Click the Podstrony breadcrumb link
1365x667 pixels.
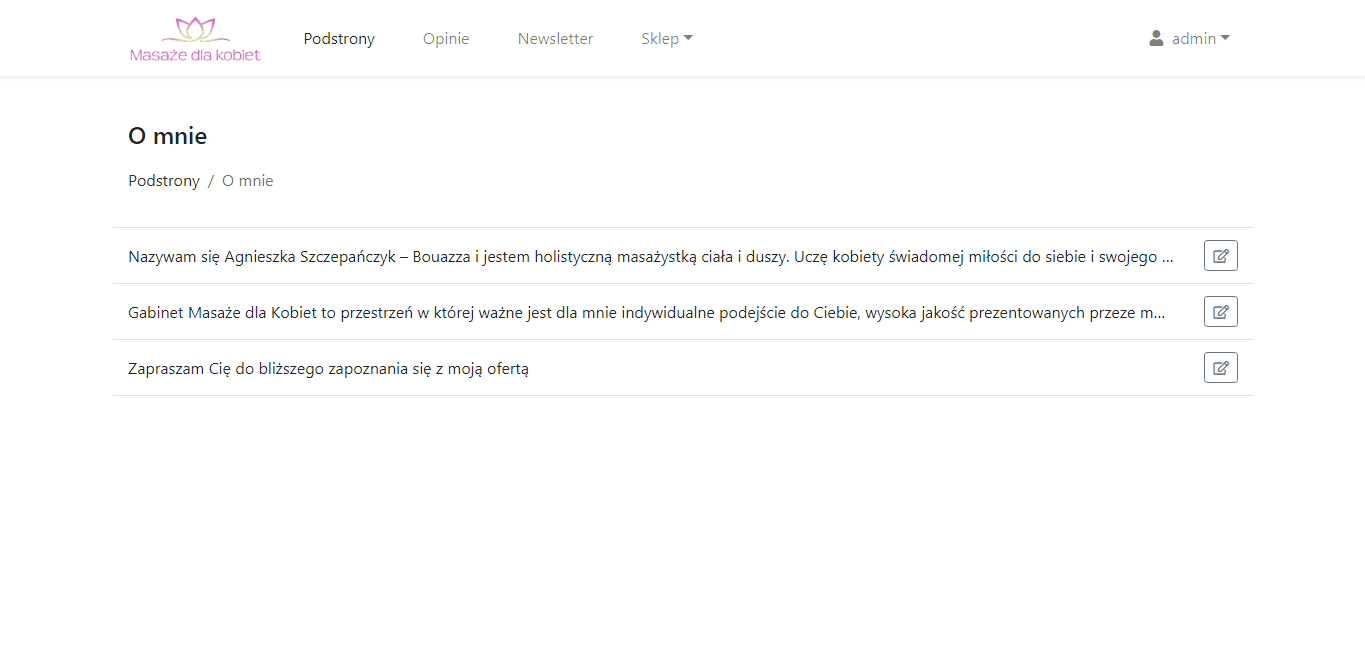click(163, 180)
